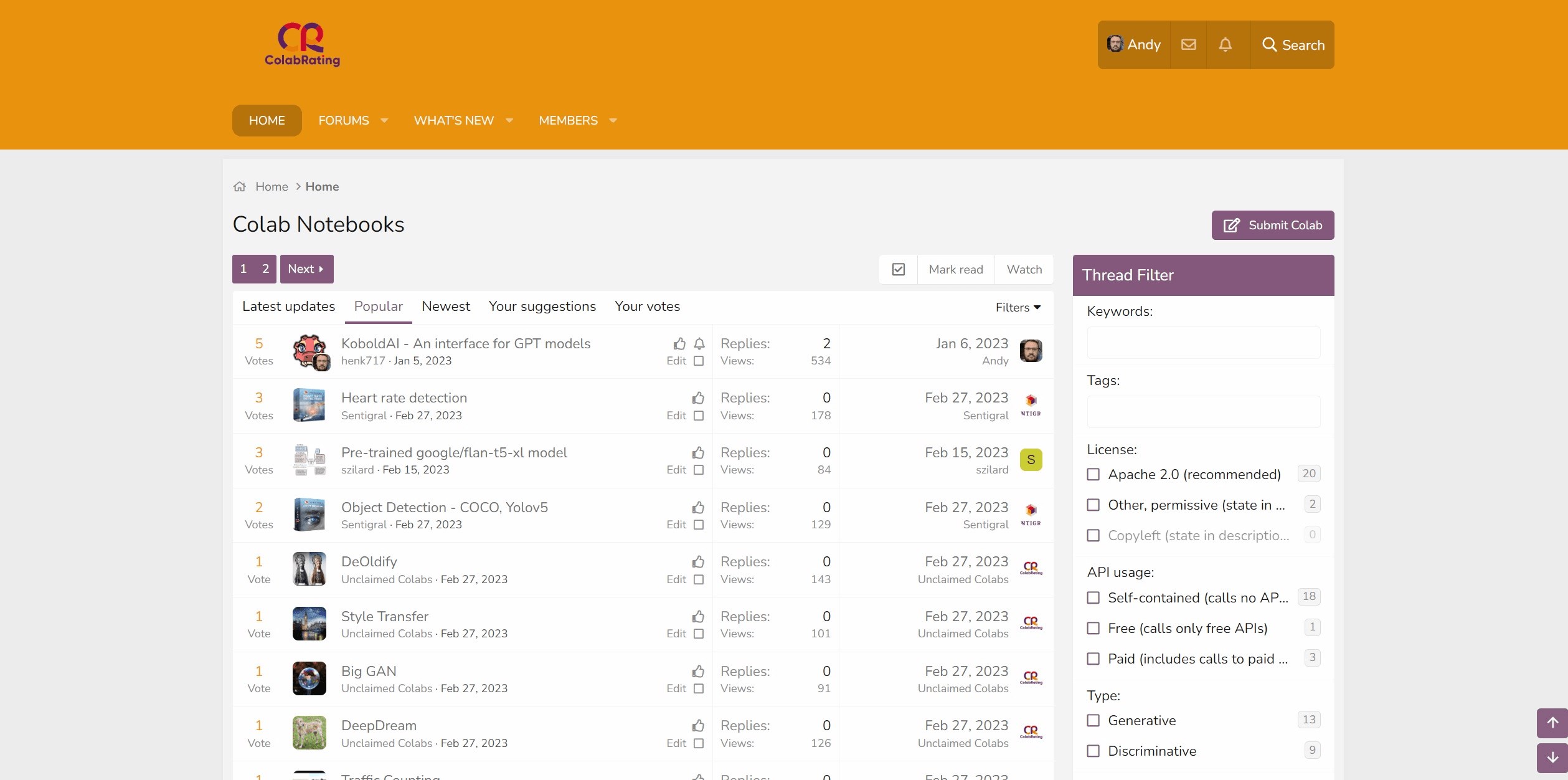Check the Apache 2.0 license filter
The image size is (1568, 780).
[x=1093, y=475]
